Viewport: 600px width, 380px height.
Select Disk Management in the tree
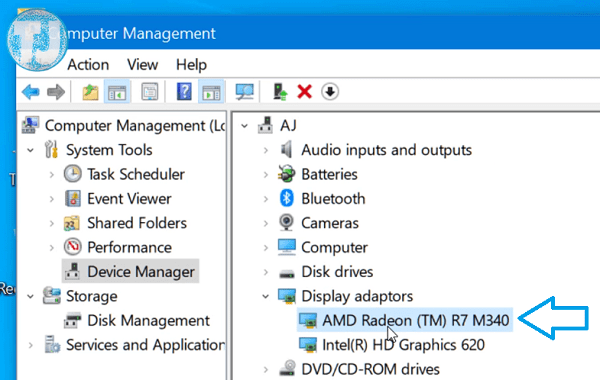148,321
